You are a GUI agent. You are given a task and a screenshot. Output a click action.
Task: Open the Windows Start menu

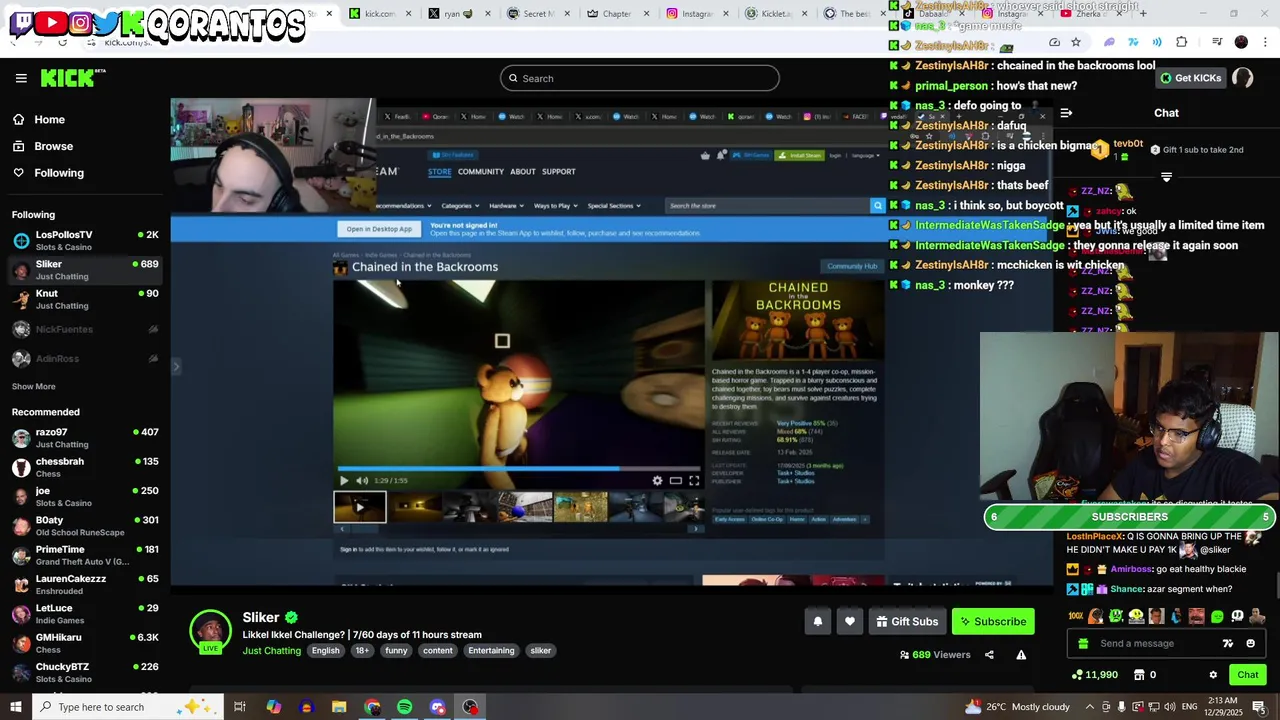pyautogui.click(x=16, y=707)
